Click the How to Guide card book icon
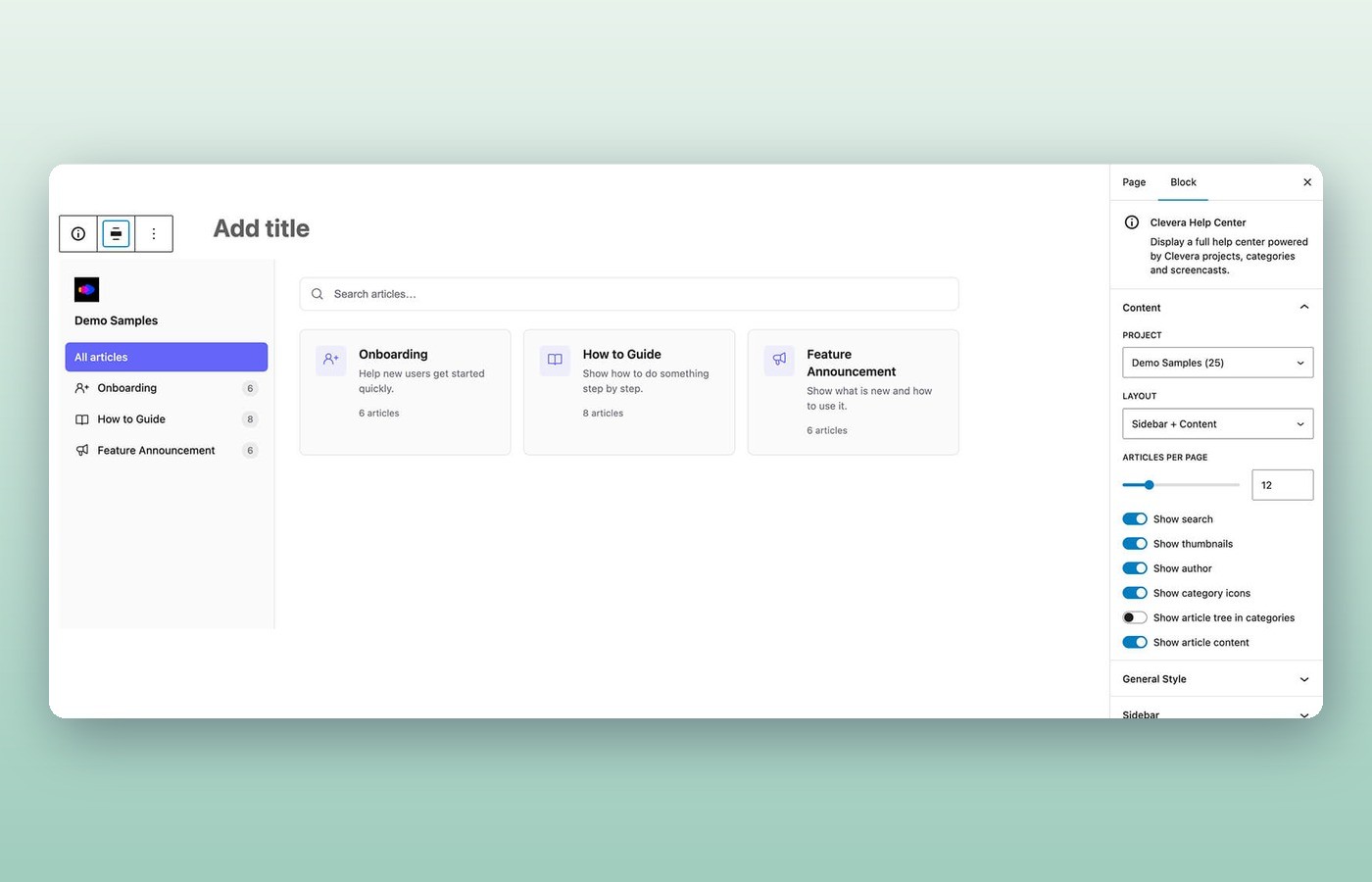 coord(555,360)
